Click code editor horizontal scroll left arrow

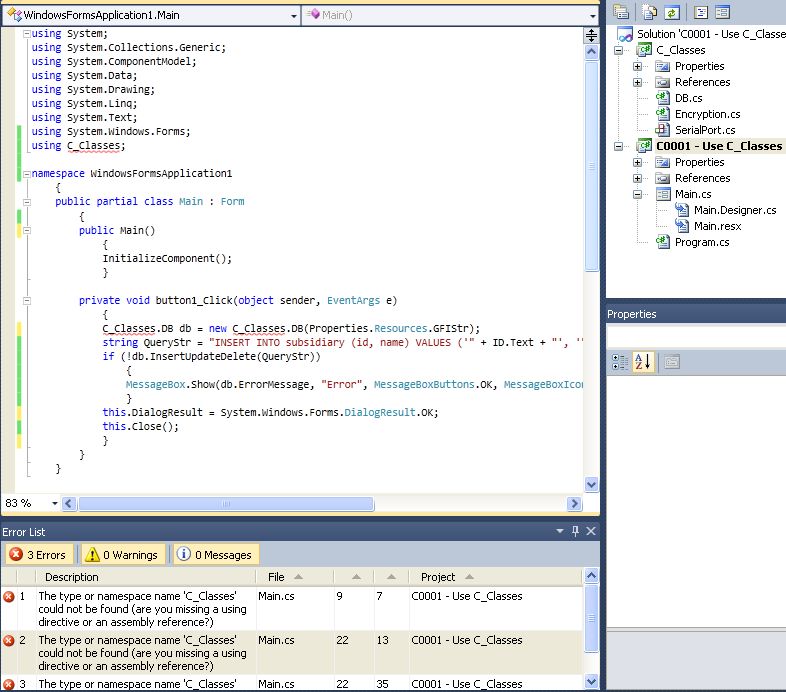(x=69, y=503)
